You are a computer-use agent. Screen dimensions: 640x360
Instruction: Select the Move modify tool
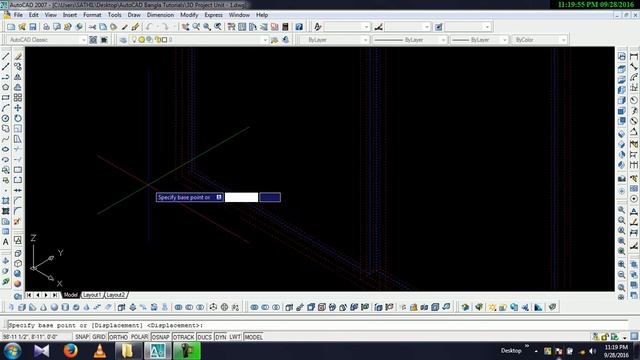(18, 108)
